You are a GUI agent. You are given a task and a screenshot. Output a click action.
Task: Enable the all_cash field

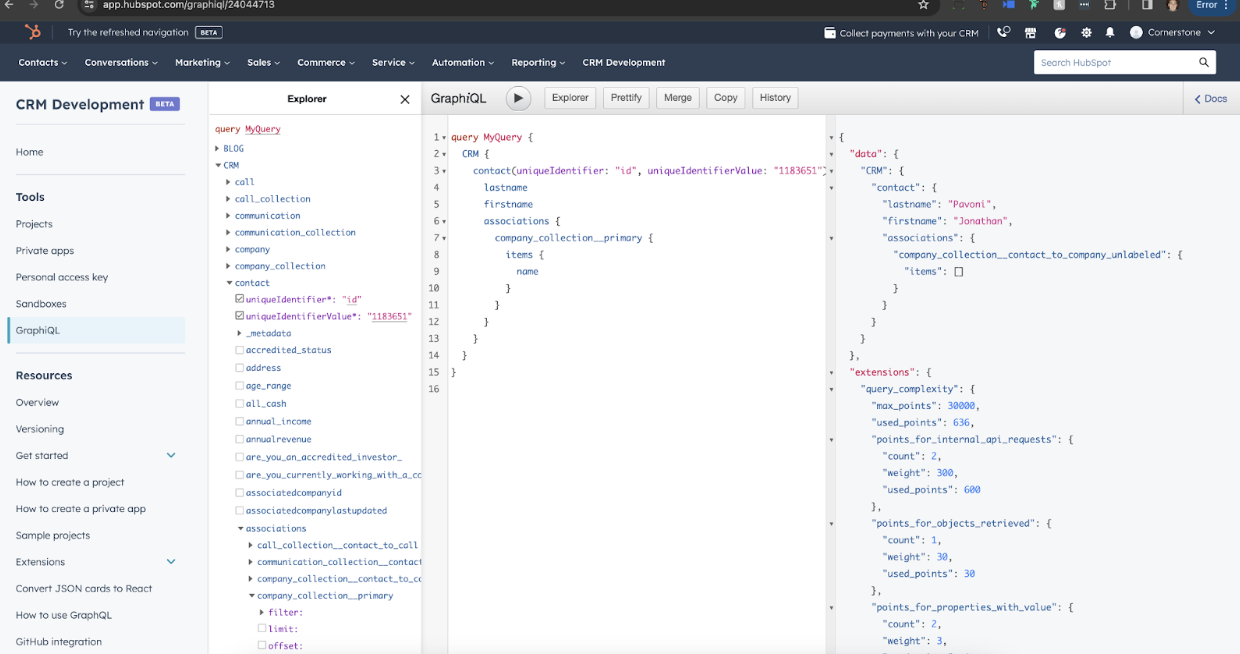pyautogui.click(x=240, y=403)
